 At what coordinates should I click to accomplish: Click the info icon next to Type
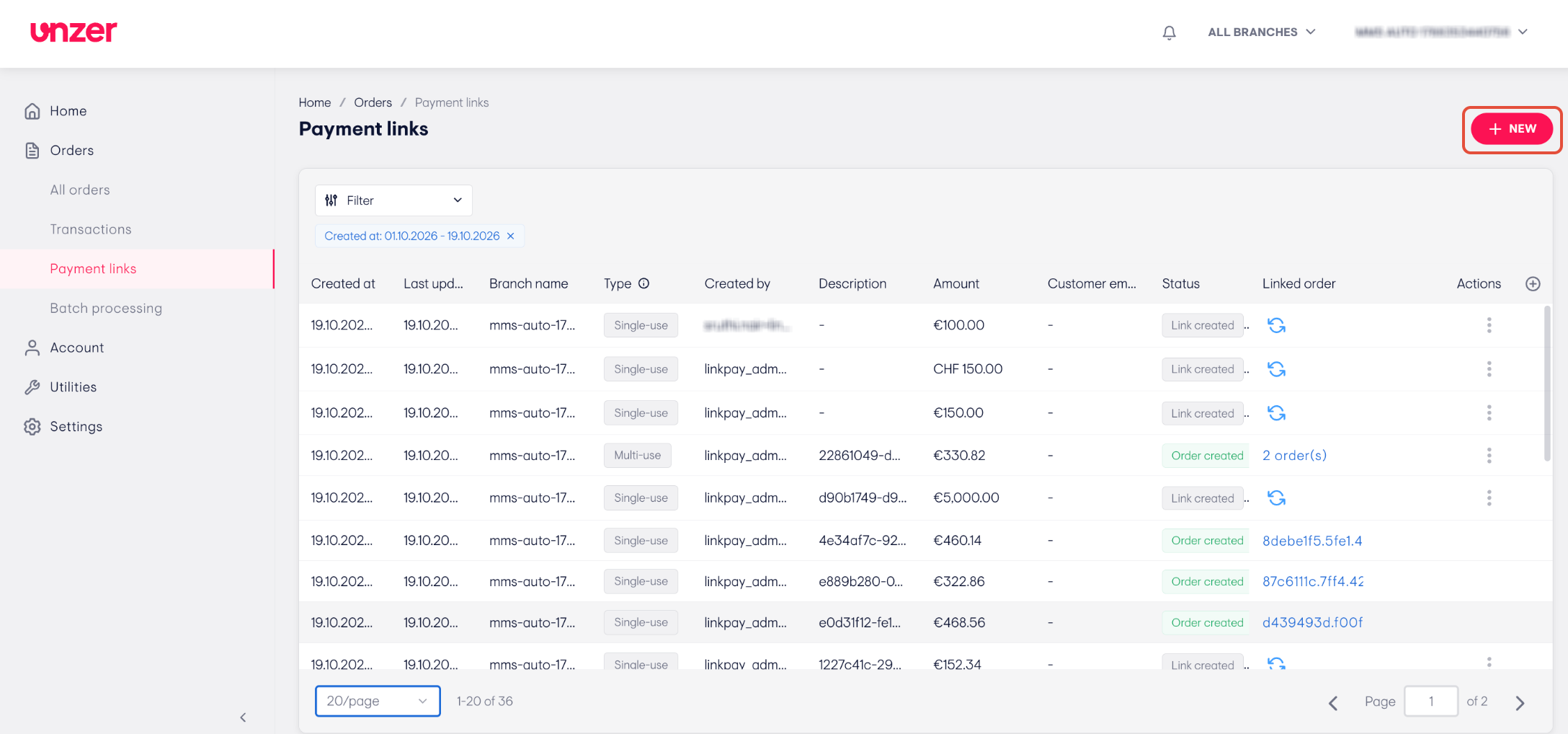coord(643,283)
